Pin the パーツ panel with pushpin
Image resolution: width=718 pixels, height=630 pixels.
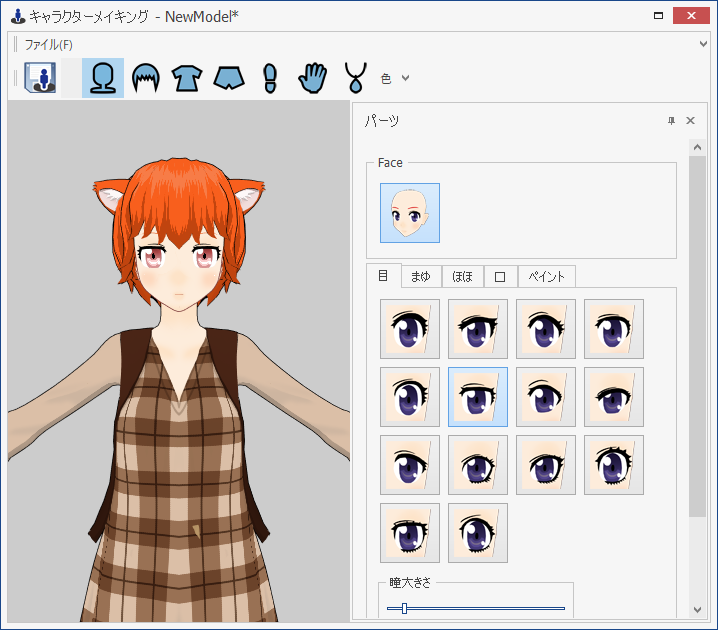pyautogui.click(x=671, y=121)
